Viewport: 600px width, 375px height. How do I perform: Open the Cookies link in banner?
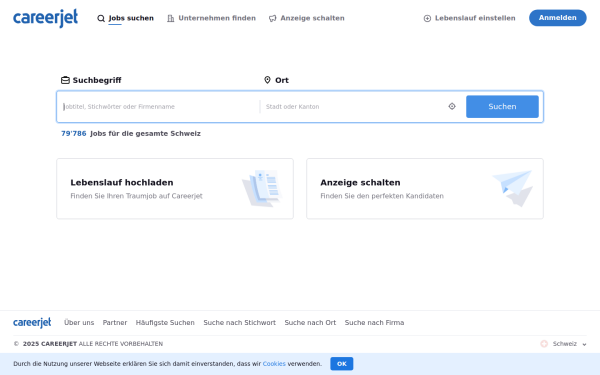point(274,364)
